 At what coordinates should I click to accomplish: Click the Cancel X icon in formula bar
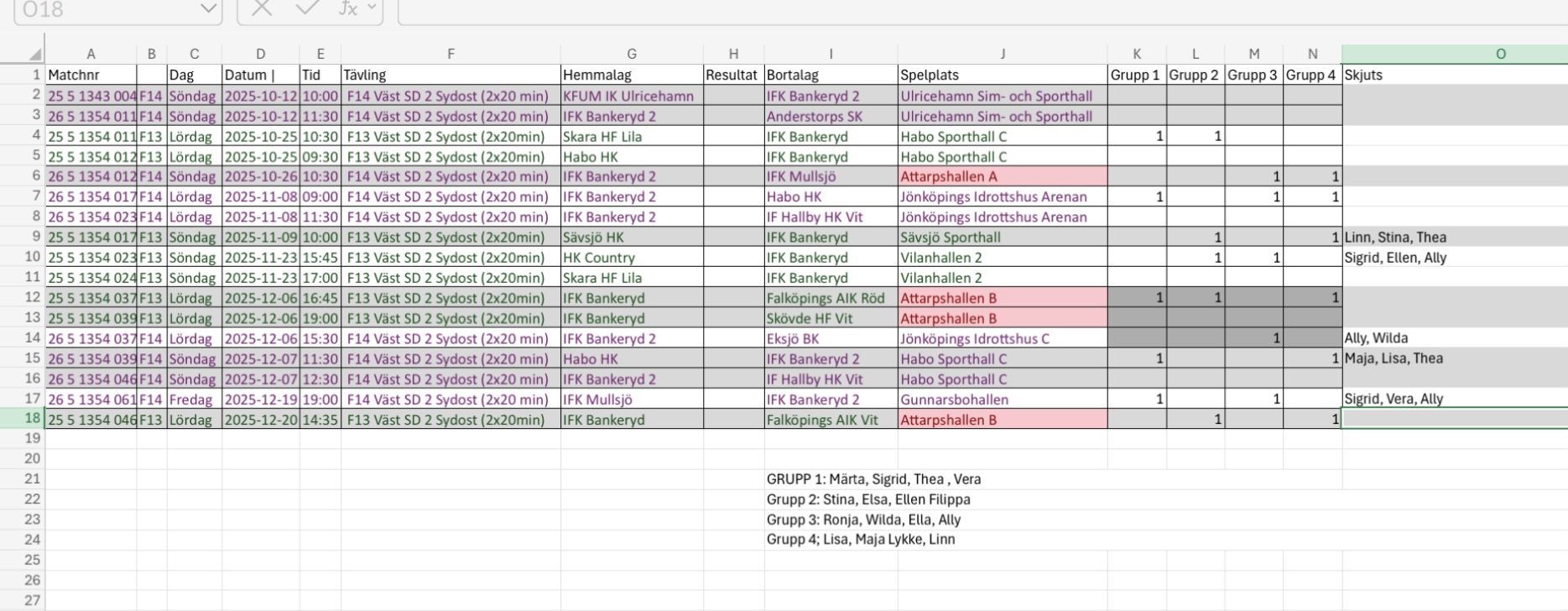coord(262,8)
